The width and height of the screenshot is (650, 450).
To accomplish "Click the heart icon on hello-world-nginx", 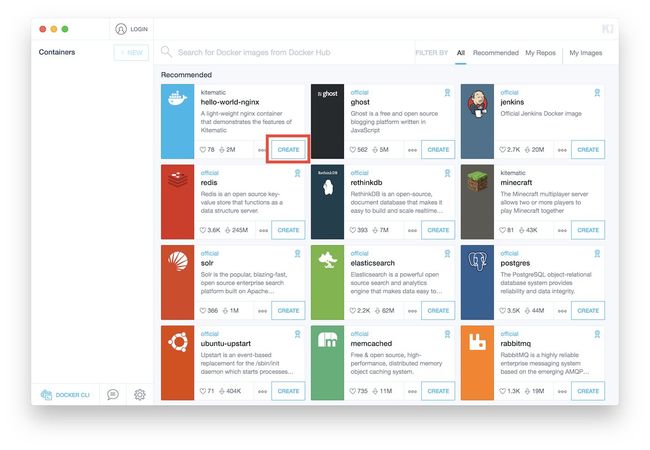I will [x=201, y=149].
